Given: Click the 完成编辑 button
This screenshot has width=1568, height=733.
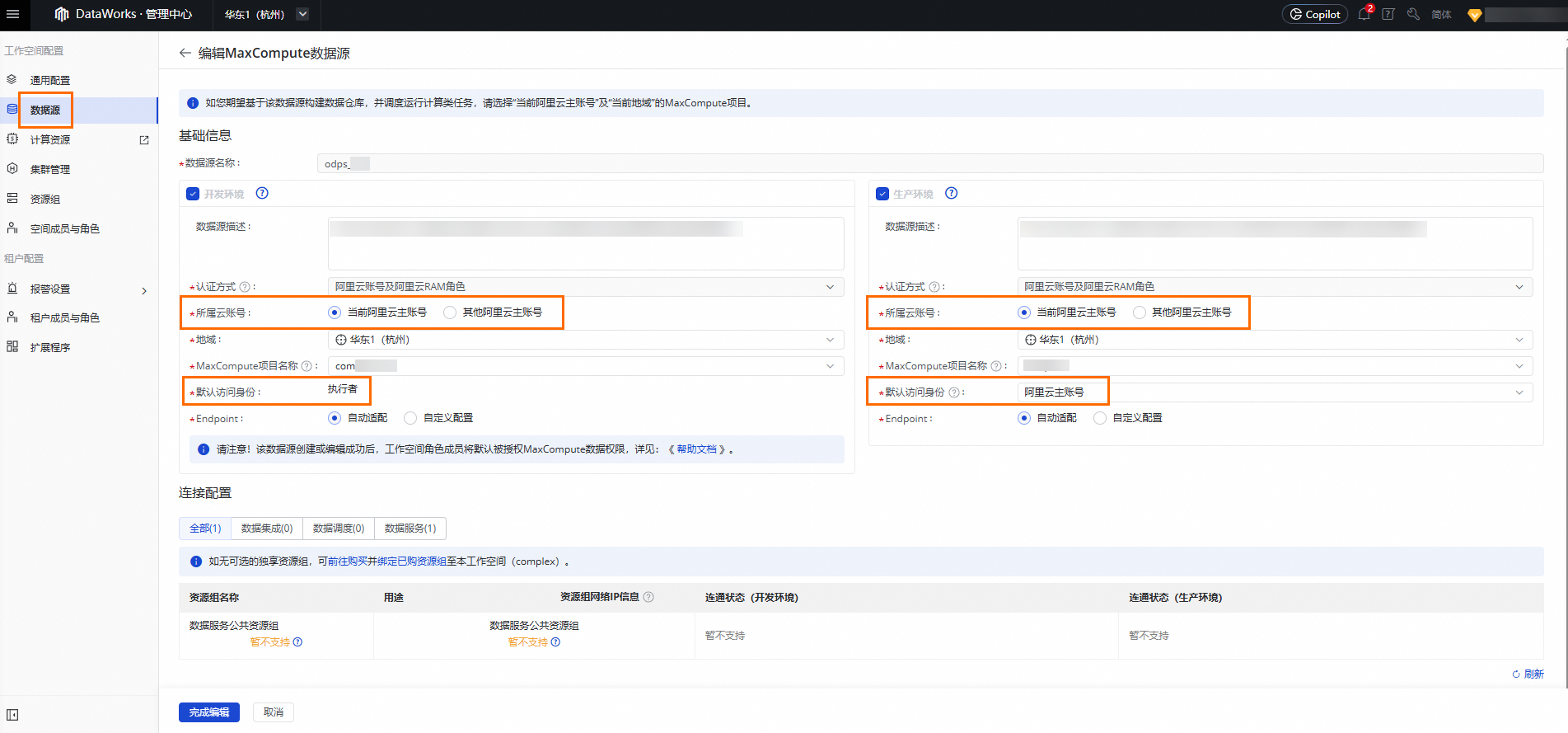Looking at the screenshot, I should [209, 712].
